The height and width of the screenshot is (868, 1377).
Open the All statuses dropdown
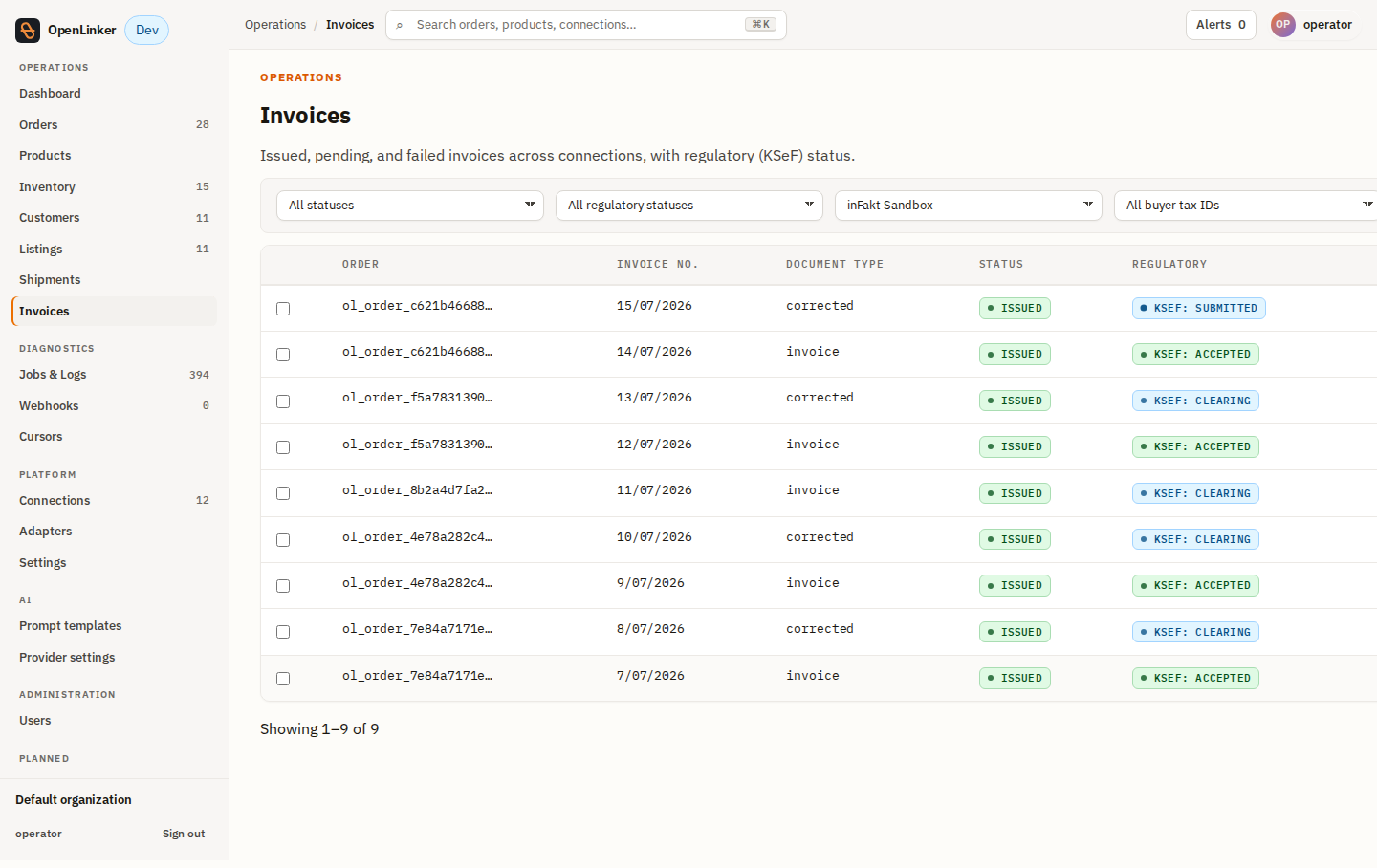pos(410,206)
